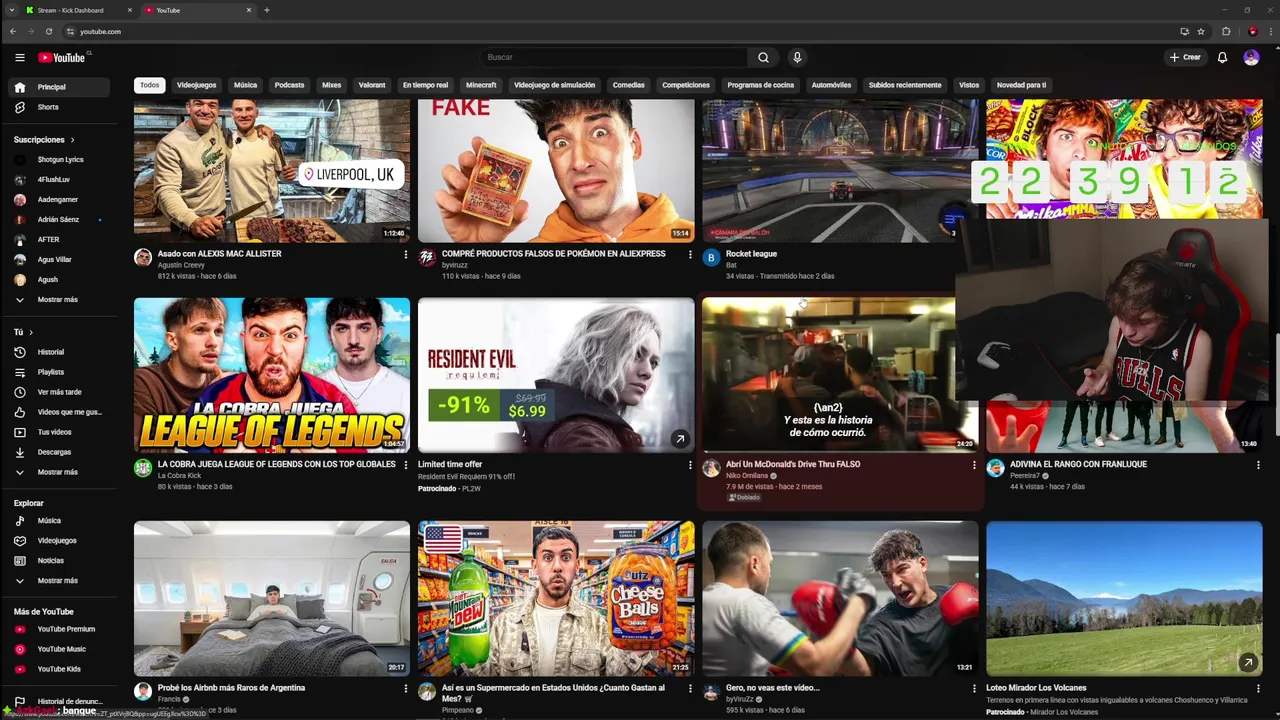Open the Resident Evil Requiem ad thumbnail
Viewport: 1280px width, 720px height.
[x=556, y=375]
